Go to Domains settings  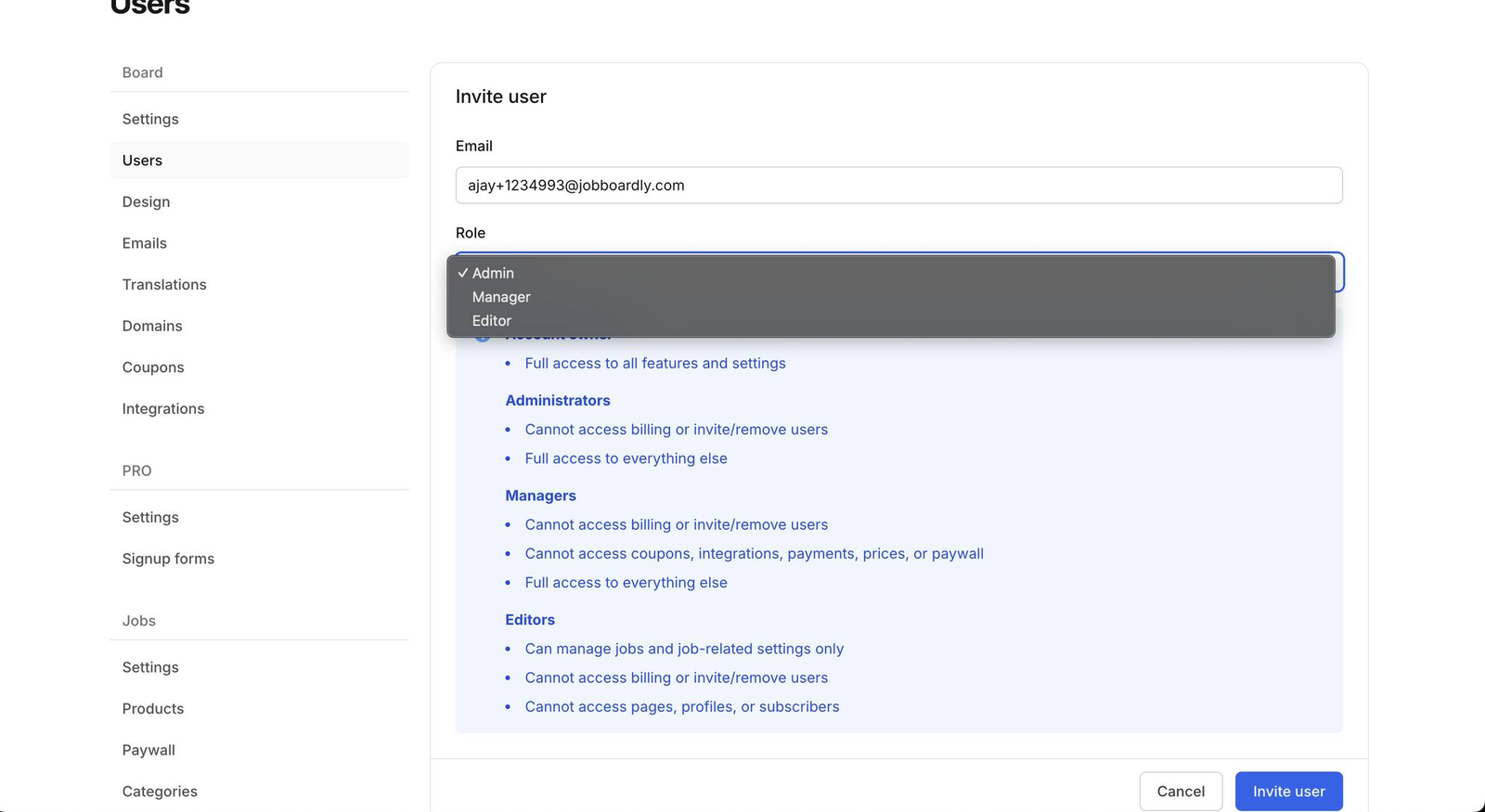click(152, 326)
